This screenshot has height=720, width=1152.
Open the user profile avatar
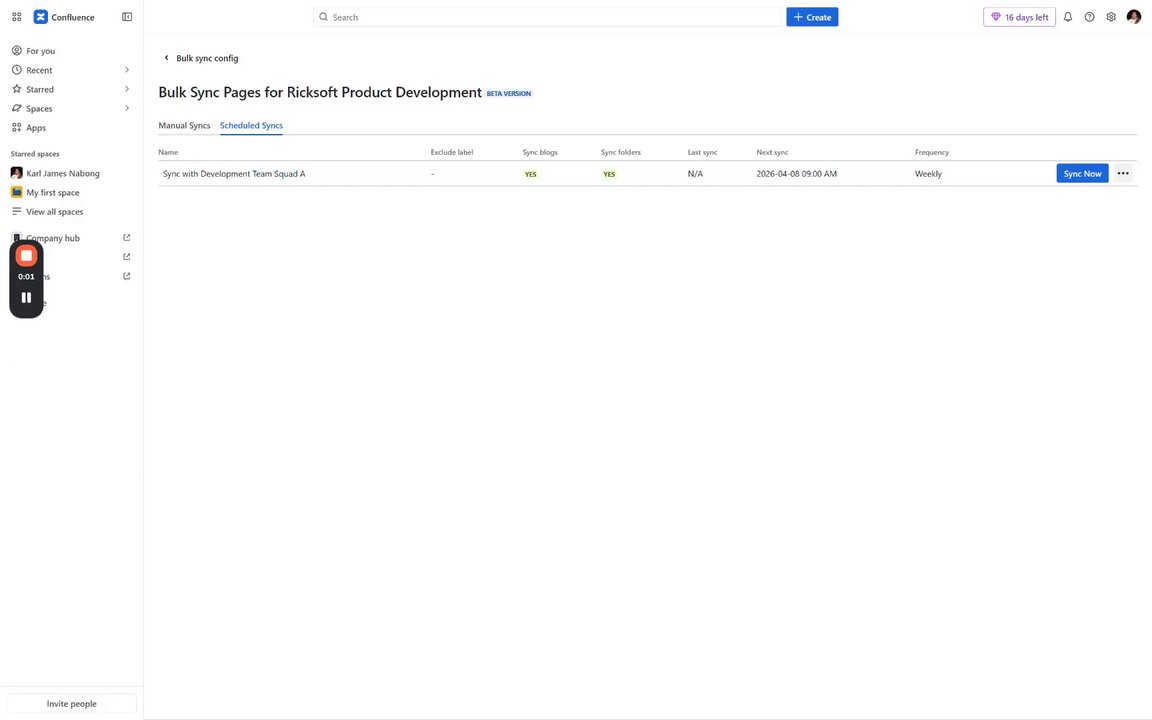[1134, 17]
